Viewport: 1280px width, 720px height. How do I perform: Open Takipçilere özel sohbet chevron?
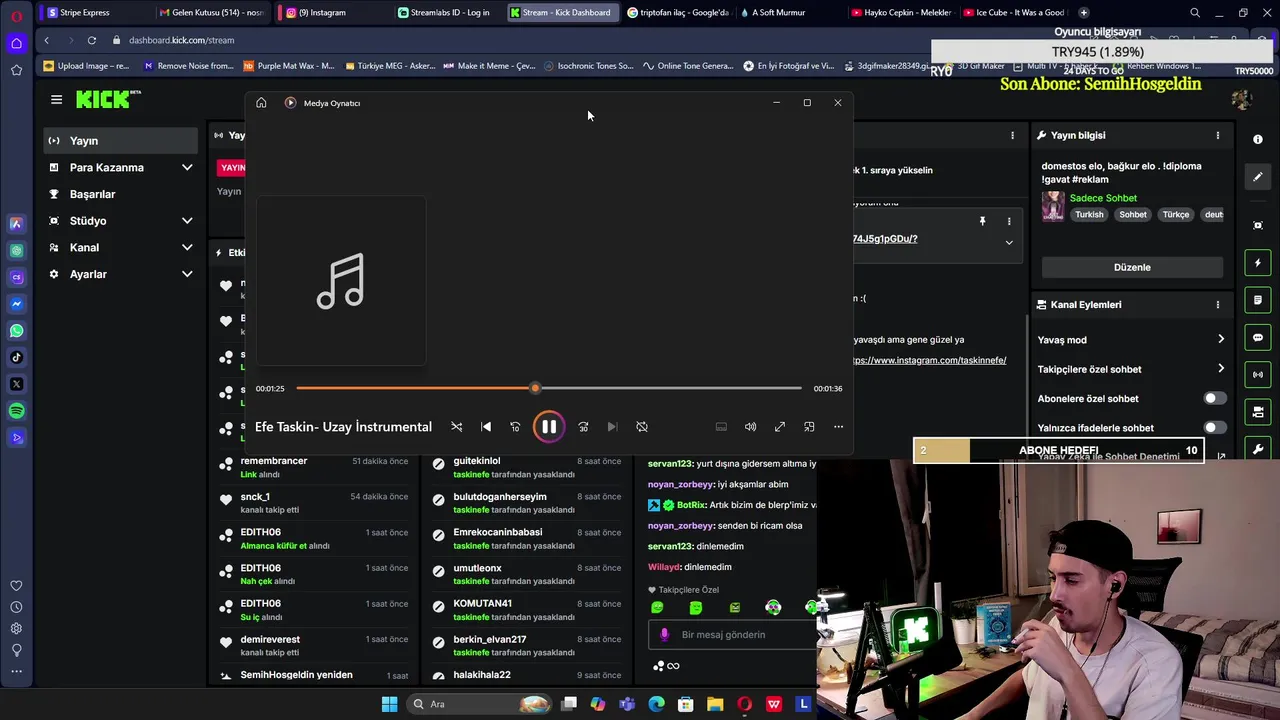(1221, 369)
